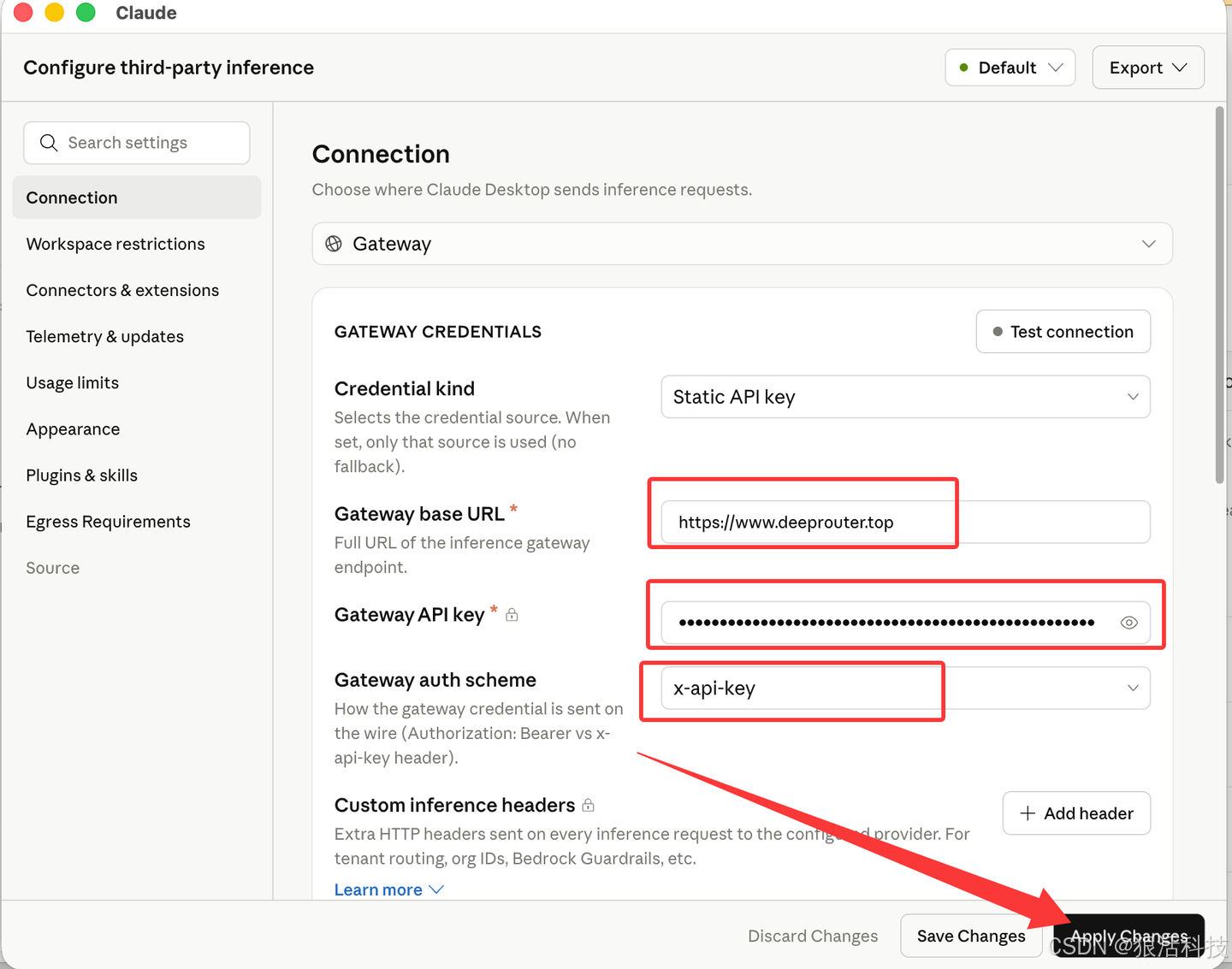
Task: Open the Export dropdown menu
Action: point(1148,68)
